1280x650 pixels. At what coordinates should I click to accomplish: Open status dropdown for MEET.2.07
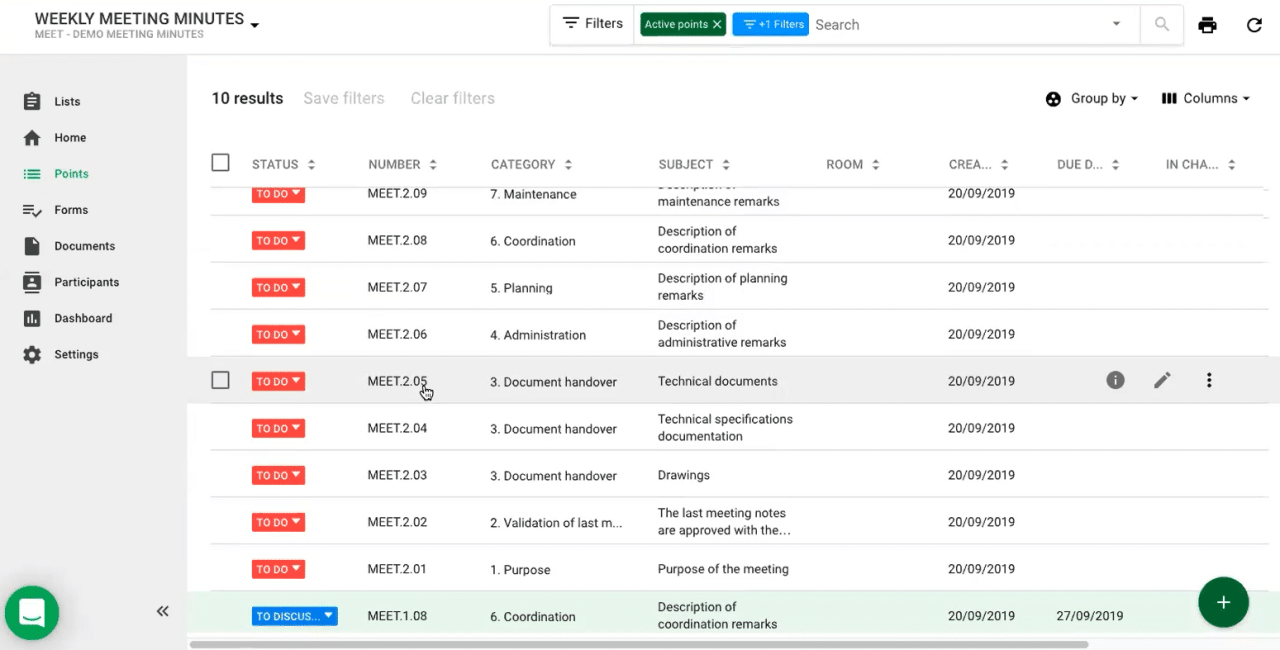click(x=278, y=288)
